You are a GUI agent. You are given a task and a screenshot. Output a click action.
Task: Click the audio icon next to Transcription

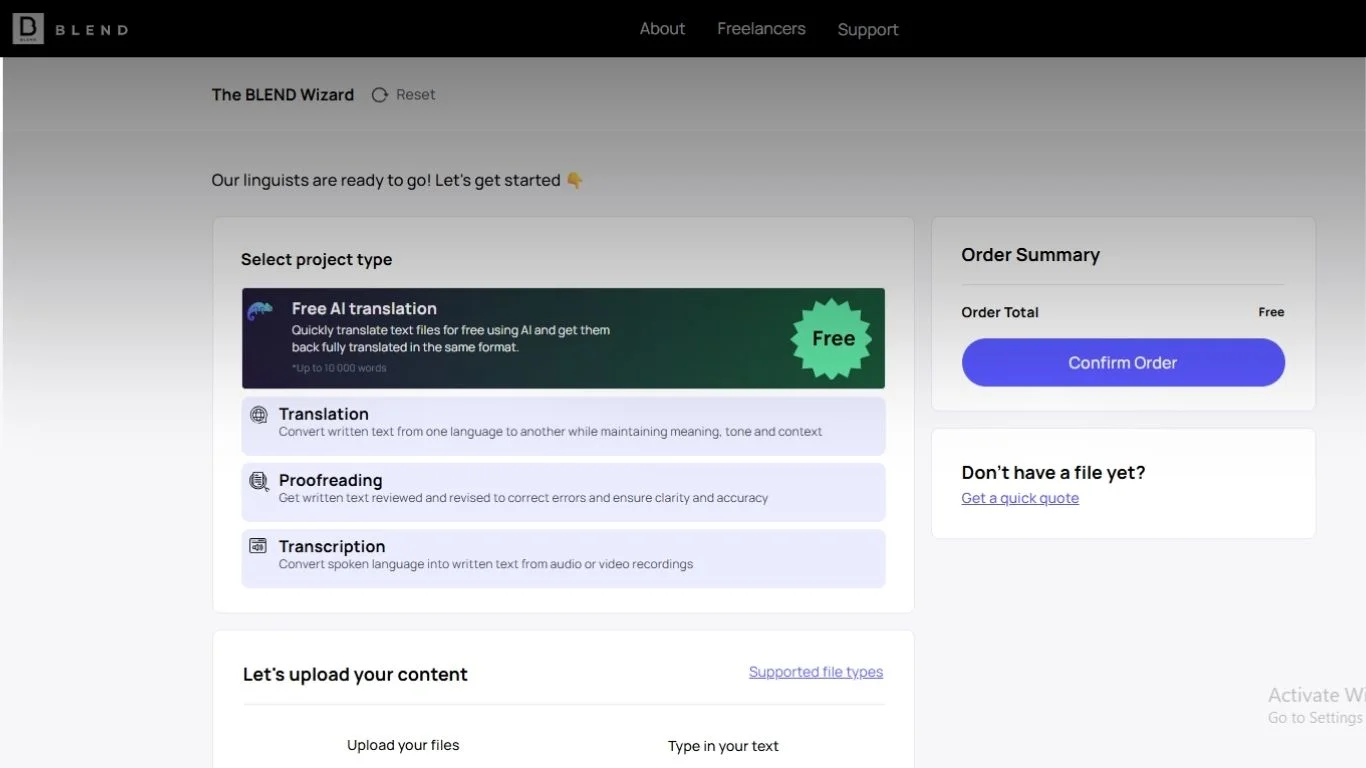click(x=258, y=546)
